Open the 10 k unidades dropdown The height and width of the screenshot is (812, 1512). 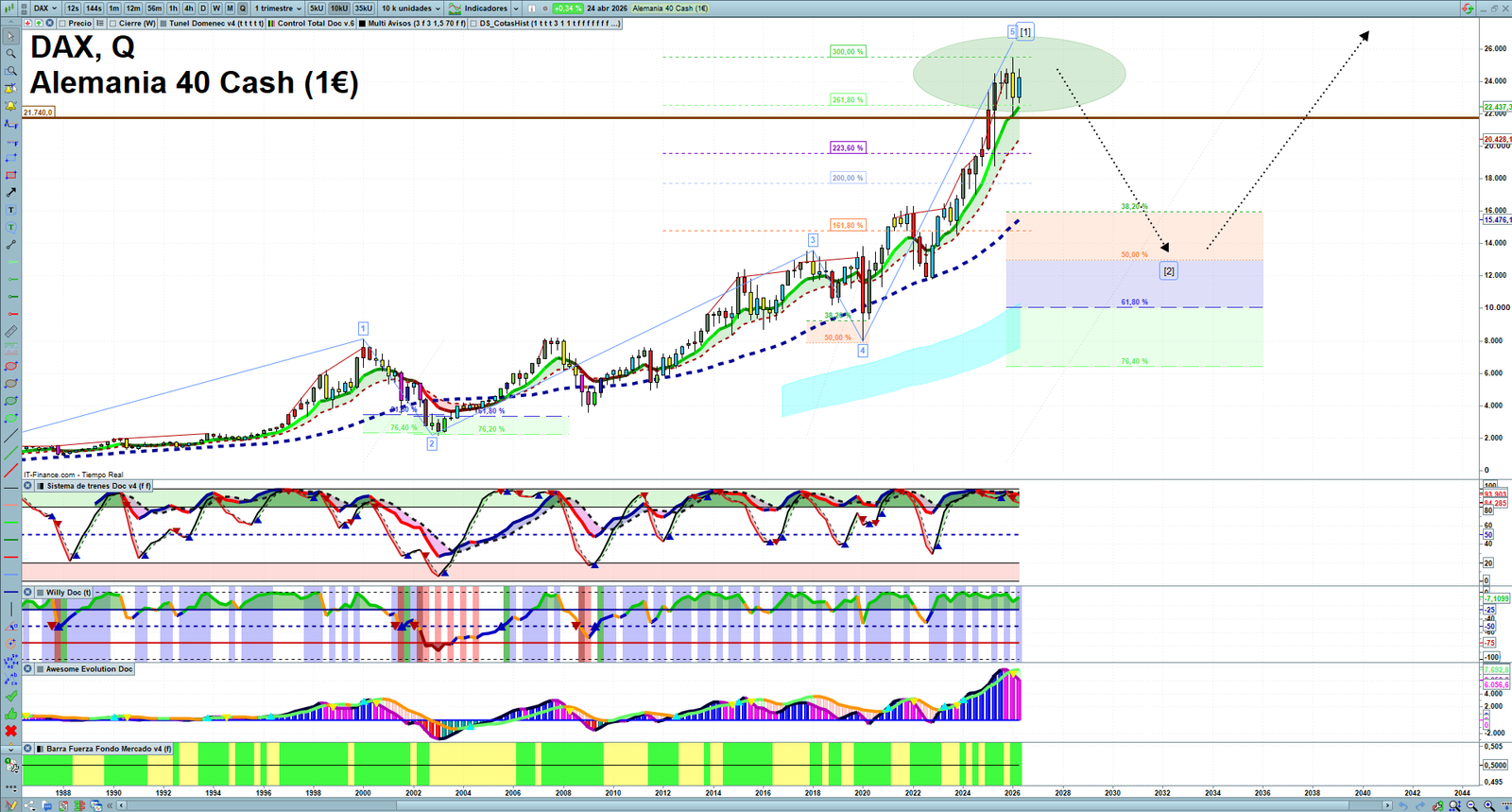pyautogui.click(x=410, y=9)
